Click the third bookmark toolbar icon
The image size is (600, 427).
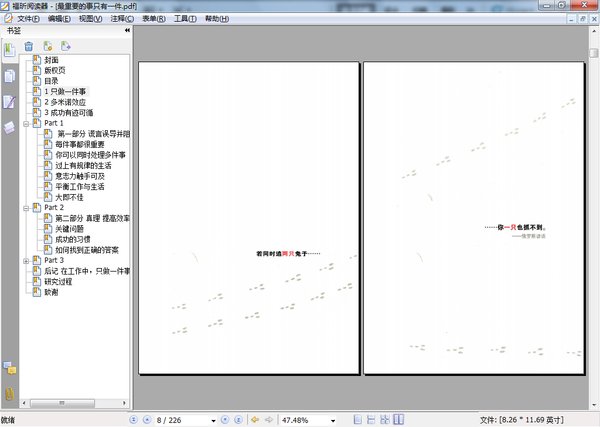66,46
